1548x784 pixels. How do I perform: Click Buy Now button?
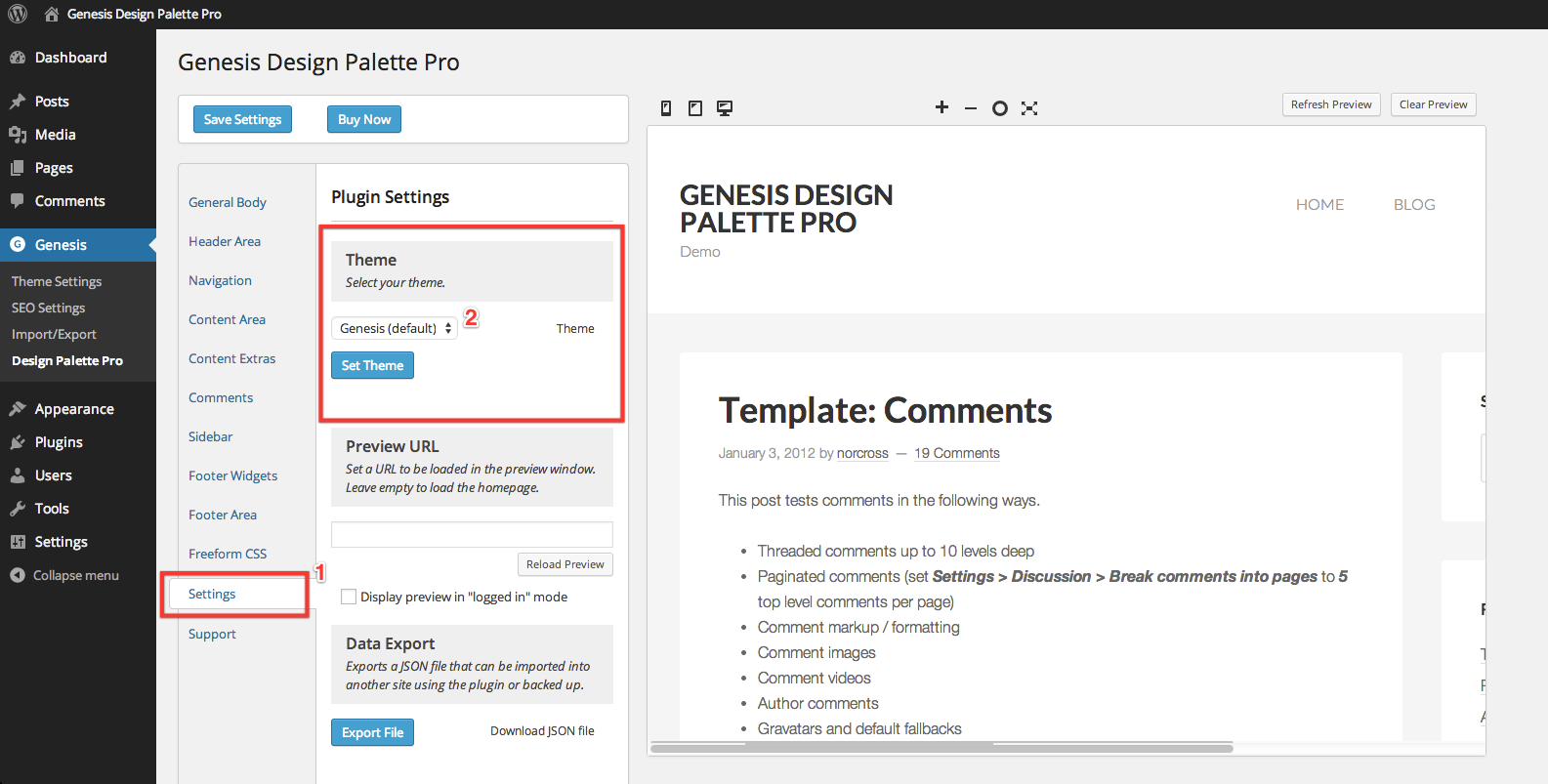tap(364, 119)
